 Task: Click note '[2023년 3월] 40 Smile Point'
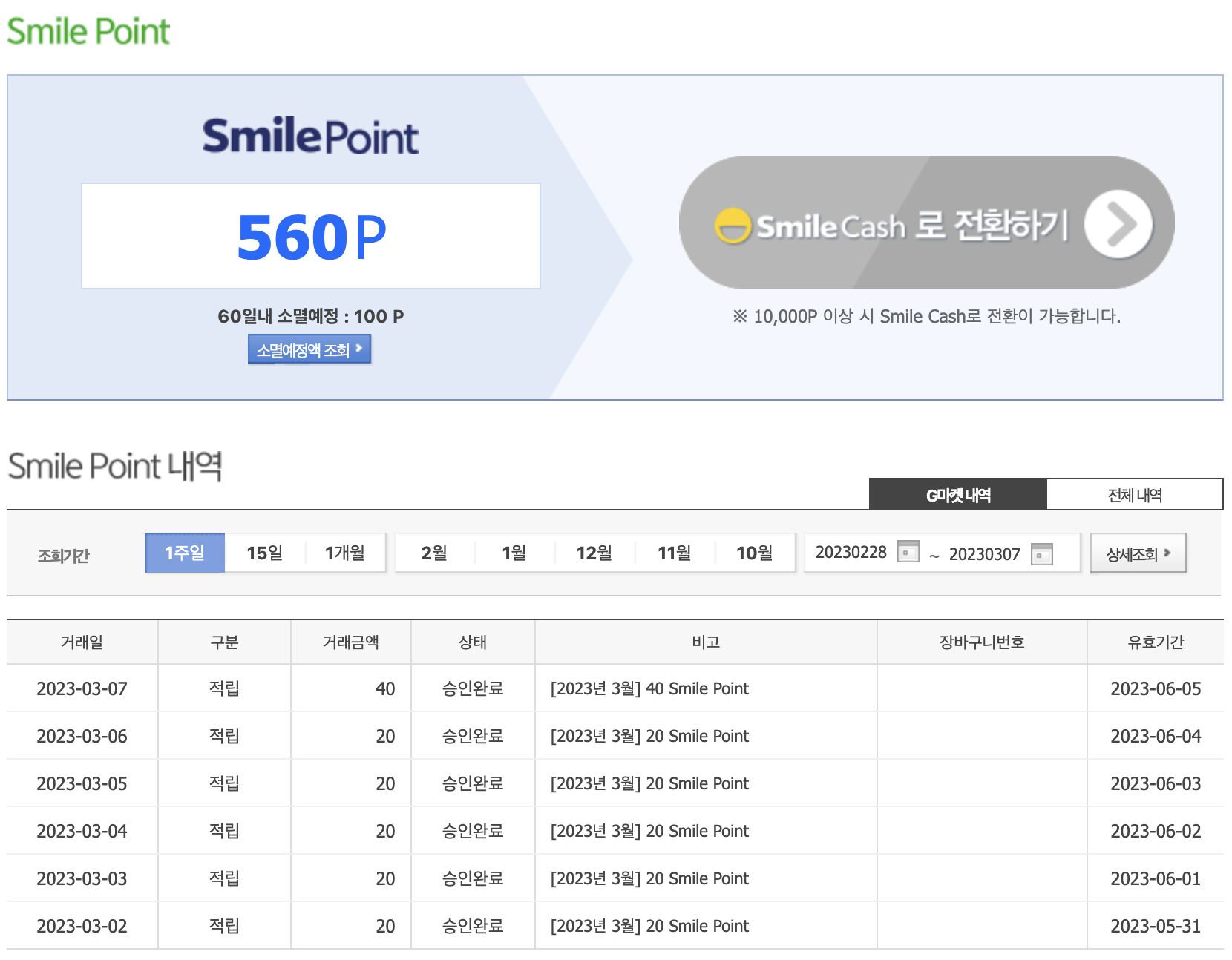point(649,688)
